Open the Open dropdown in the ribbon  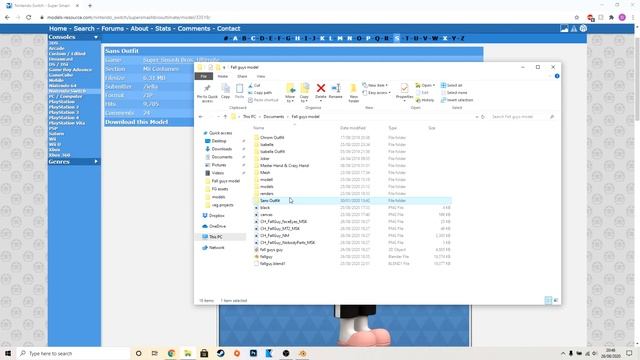(x=425, y=85)
